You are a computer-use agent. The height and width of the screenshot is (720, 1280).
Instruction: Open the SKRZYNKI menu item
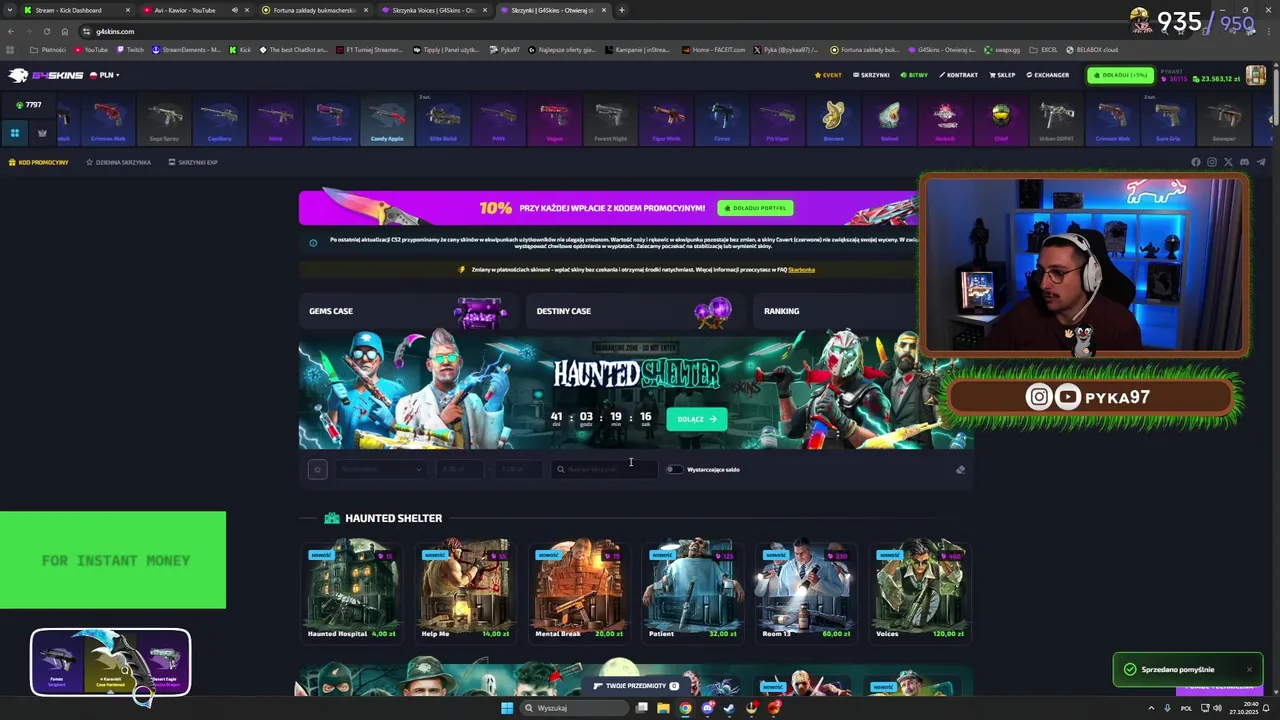click(x=871, y=75)
